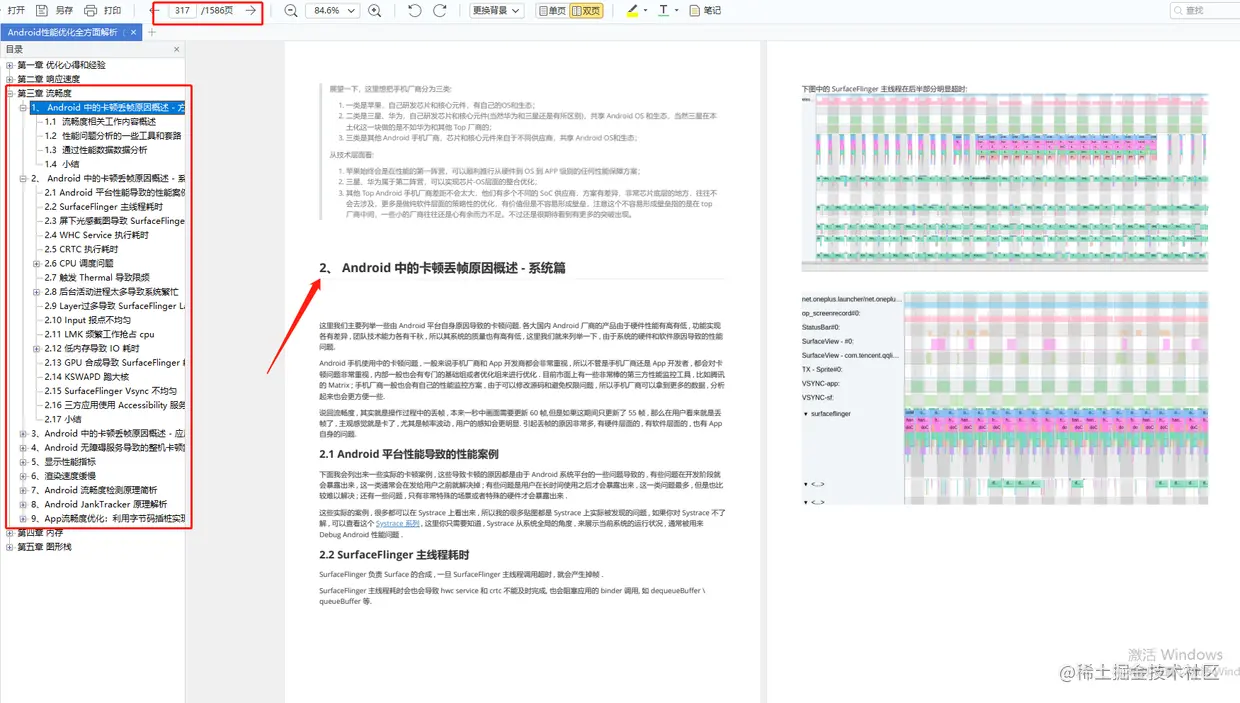The height and width of the screenshot is (703, 1240).
Task: Collapse the surfaceflinger row in trace image
Action: (806, 413)
